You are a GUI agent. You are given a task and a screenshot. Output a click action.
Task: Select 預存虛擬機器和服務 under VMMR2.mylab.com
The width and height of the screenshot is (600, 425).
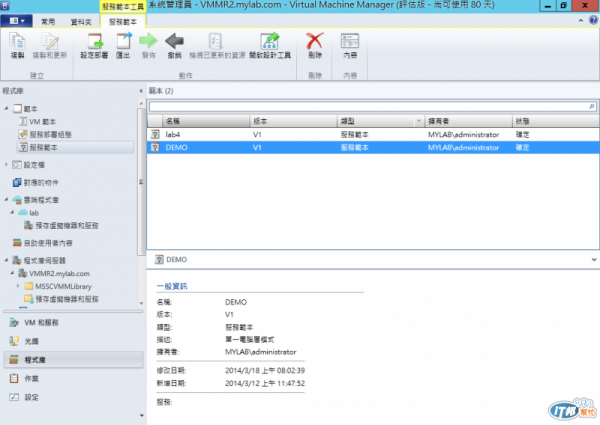[67, 299]
